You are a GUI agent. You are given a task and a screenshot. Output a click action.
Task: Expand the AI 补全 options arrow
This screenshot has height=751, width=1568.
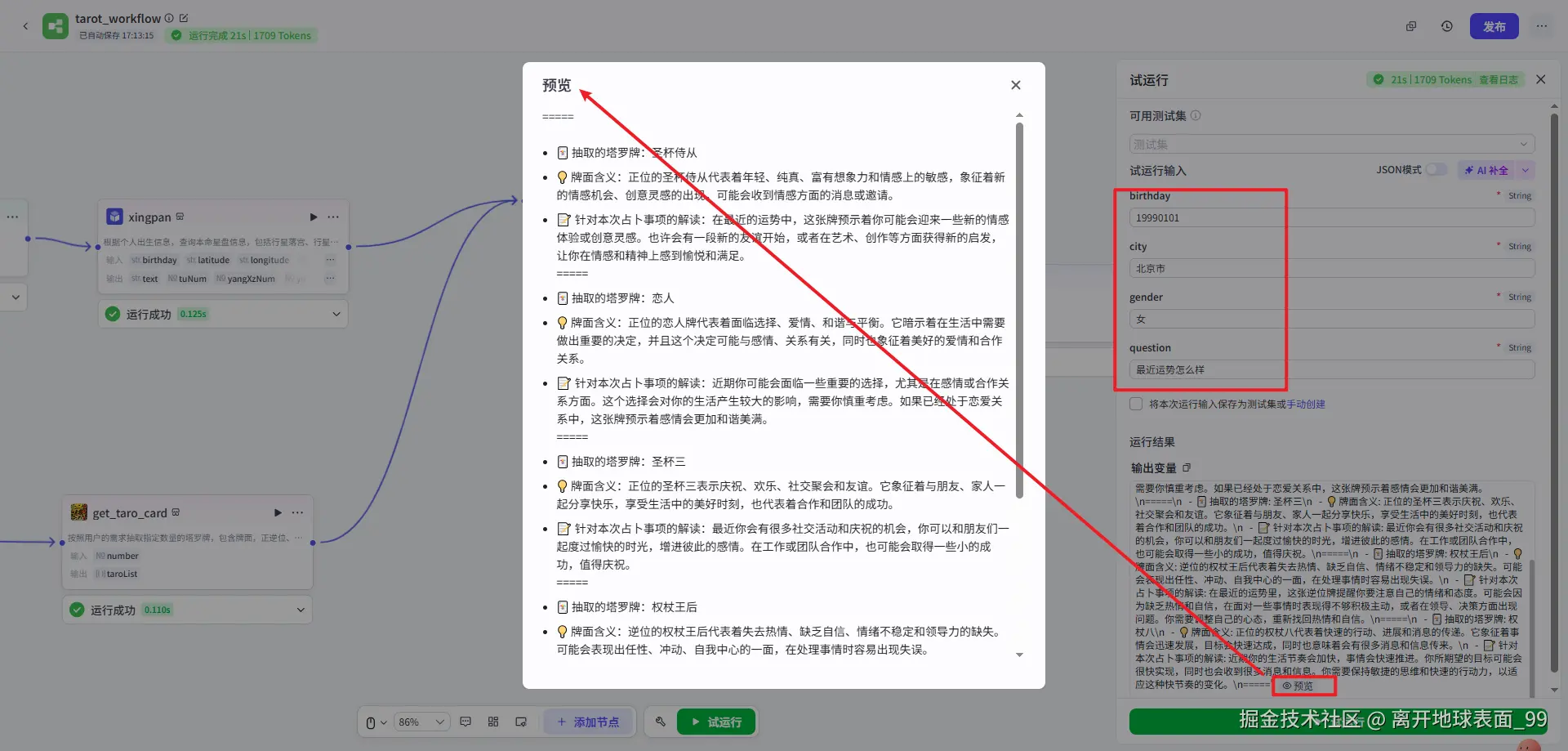tap(1525, 170)
